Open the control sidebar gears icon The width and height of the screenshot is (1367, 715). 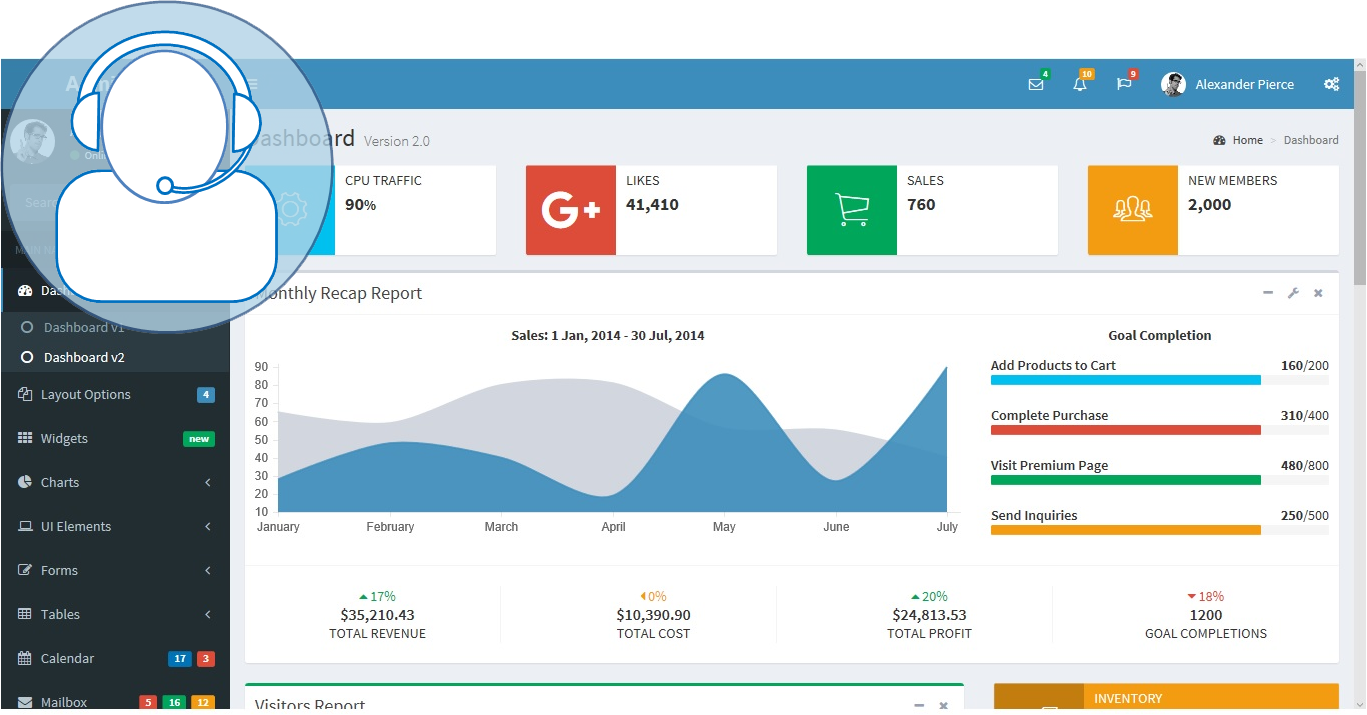[x=1331, y=84]
